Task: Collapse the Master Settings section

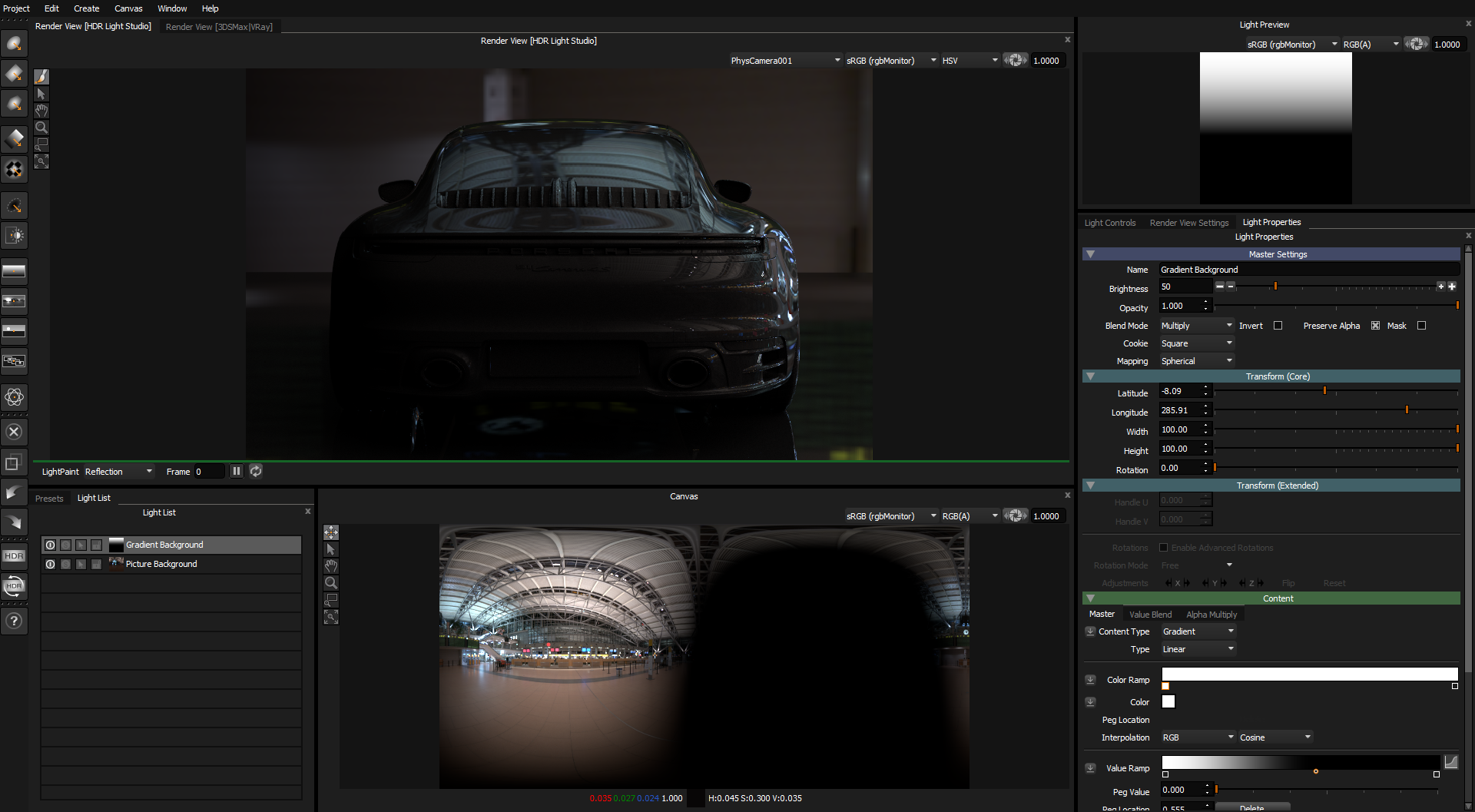Action: [1090, 254]
